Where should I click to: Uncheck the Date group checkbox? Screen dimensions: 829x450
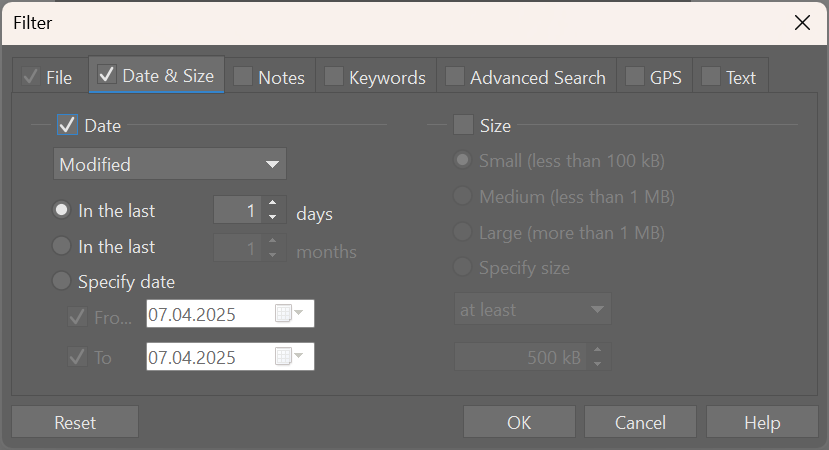67,125
